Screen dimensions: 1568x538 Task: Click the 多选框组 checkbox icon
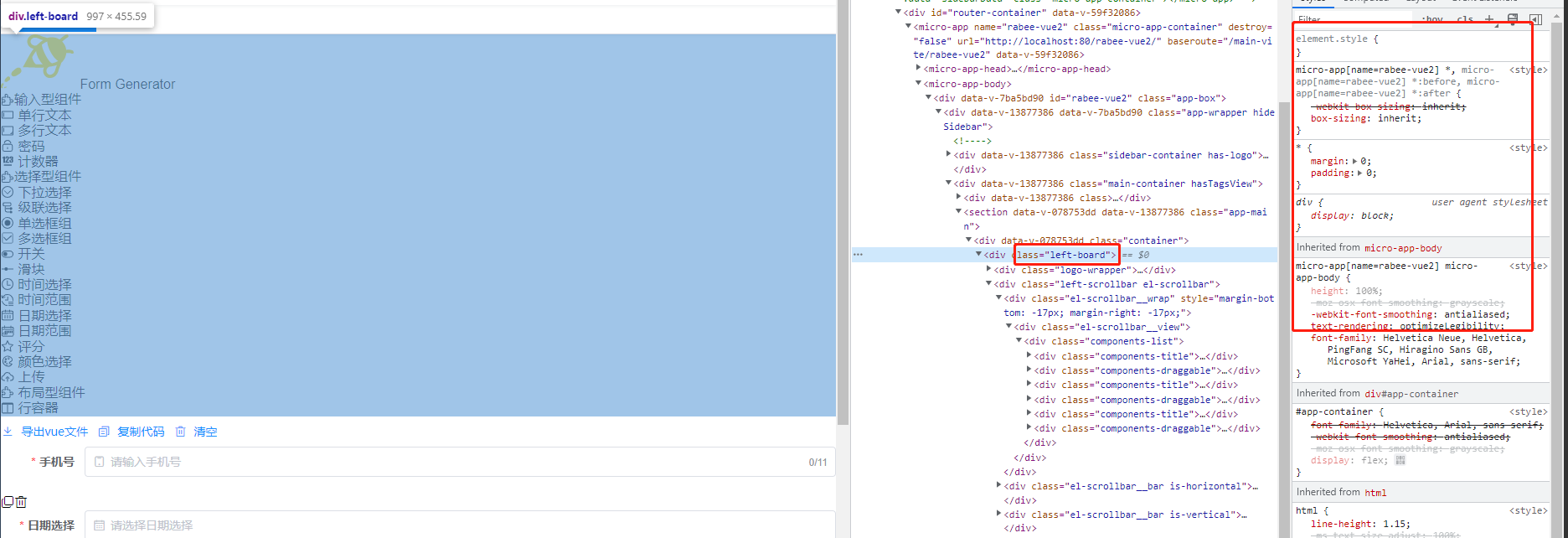pyautogui.click(x=8, y=239)
